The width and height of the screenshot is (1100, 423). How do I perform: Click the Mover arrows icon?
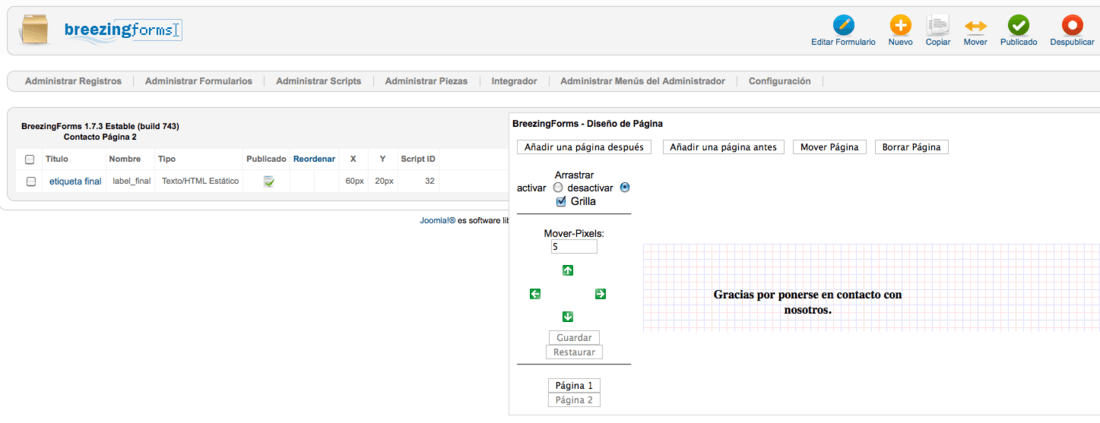tap(975, 26)
